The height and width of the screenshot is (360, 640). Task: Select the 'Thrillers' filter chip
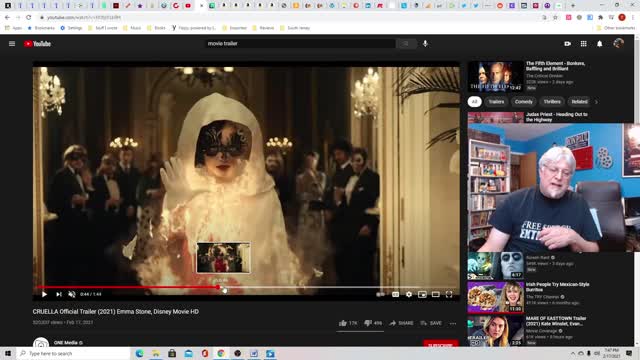(x=552, y=102)
